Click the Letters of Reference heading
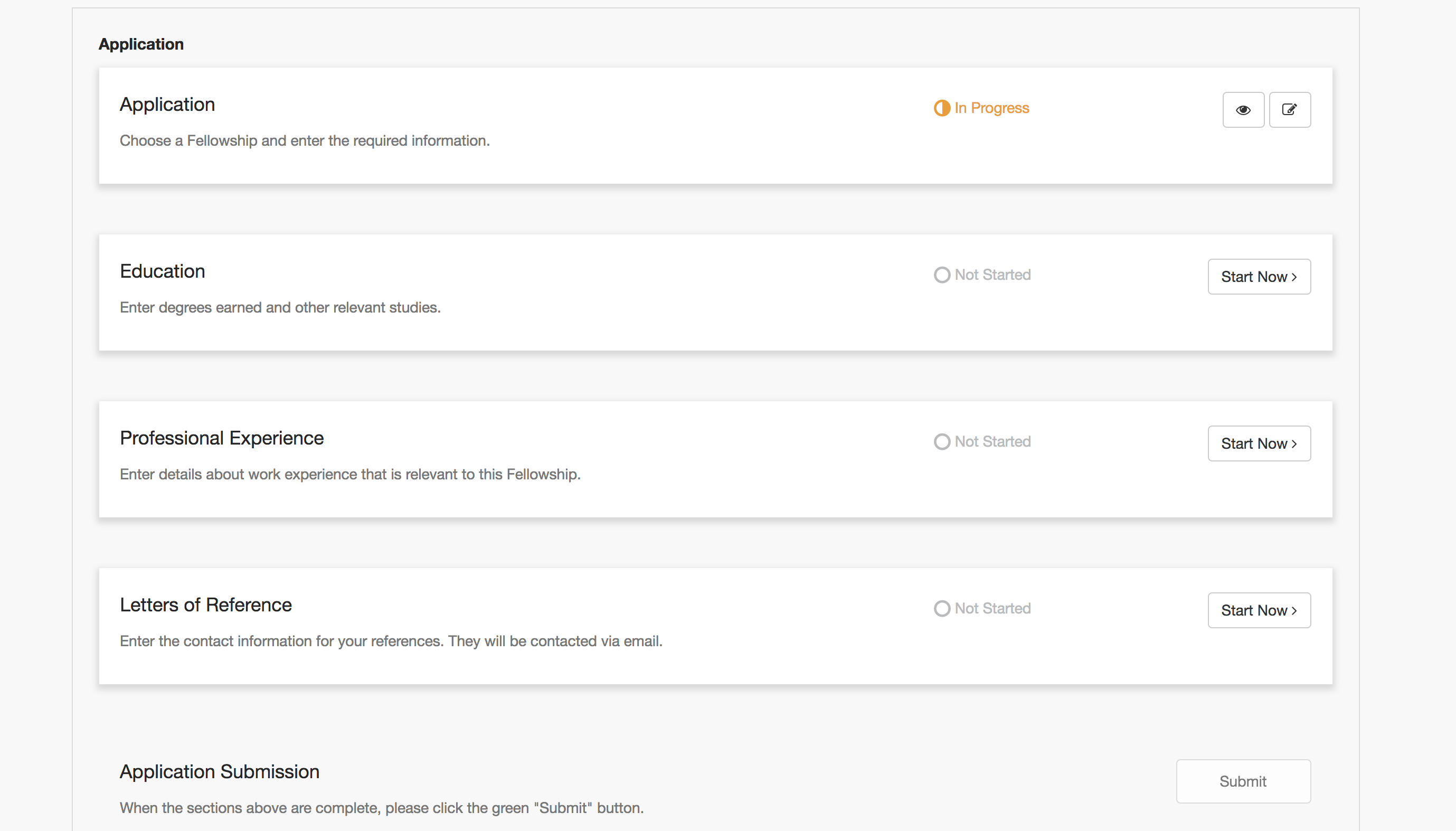This screenshot has width=1456, height=831. [205, 605]
